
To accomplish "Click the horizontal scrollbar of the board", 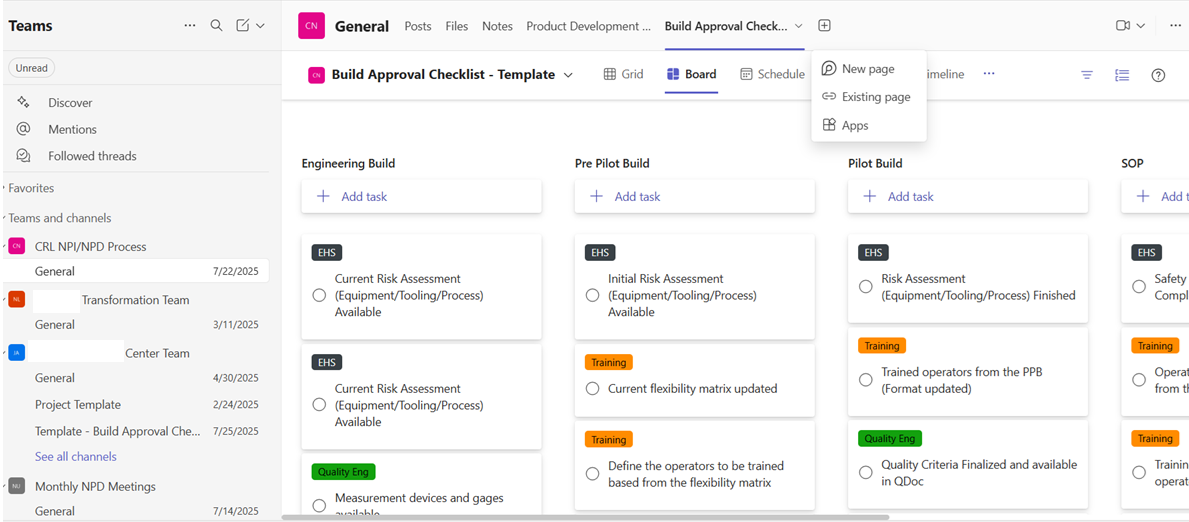I will (x=585, y=517).
